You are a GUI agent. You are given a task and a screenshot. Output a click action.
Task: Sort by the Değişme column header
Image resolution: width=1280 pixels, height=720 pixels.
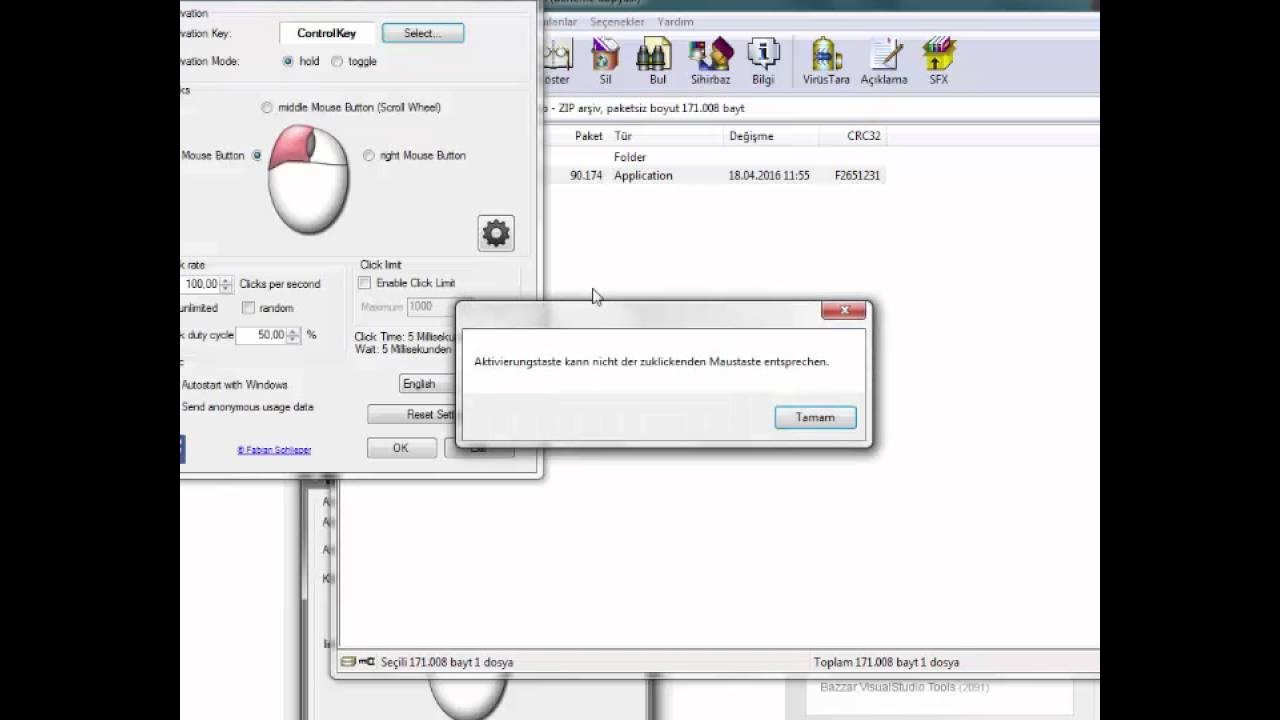click(x=751, y=136)
